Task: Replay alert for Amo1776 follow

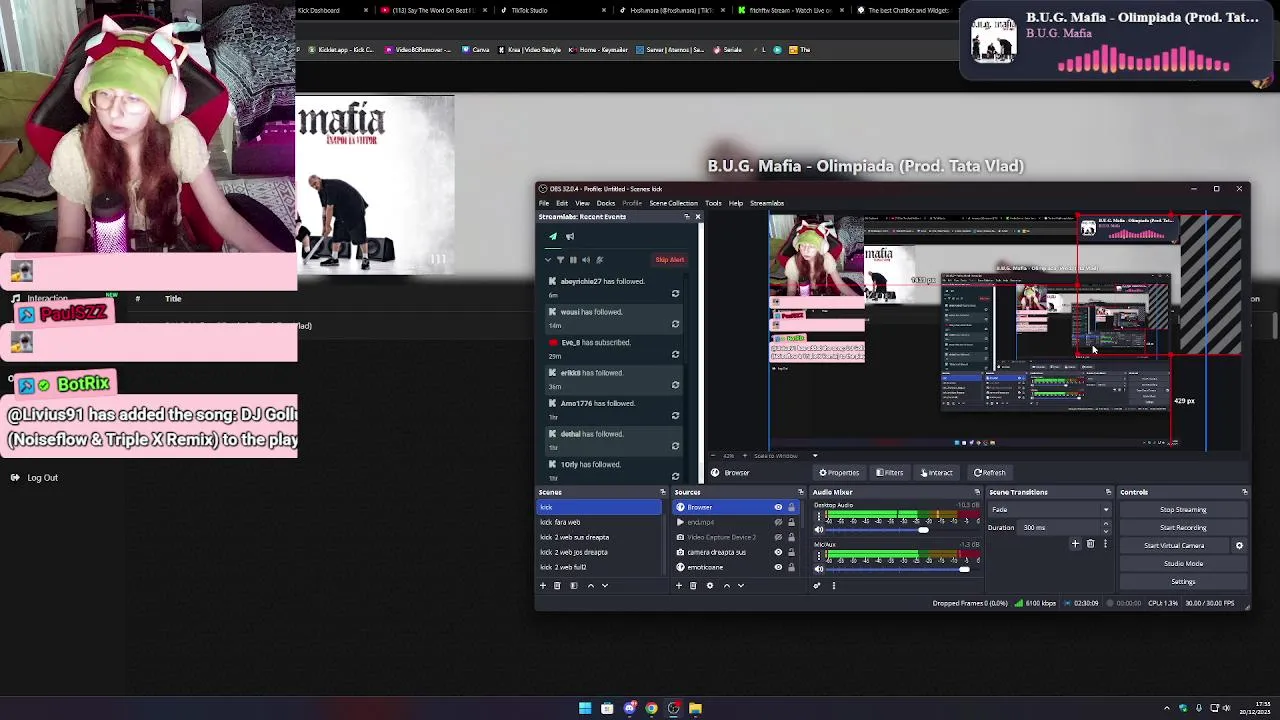Action: [675, 416]
